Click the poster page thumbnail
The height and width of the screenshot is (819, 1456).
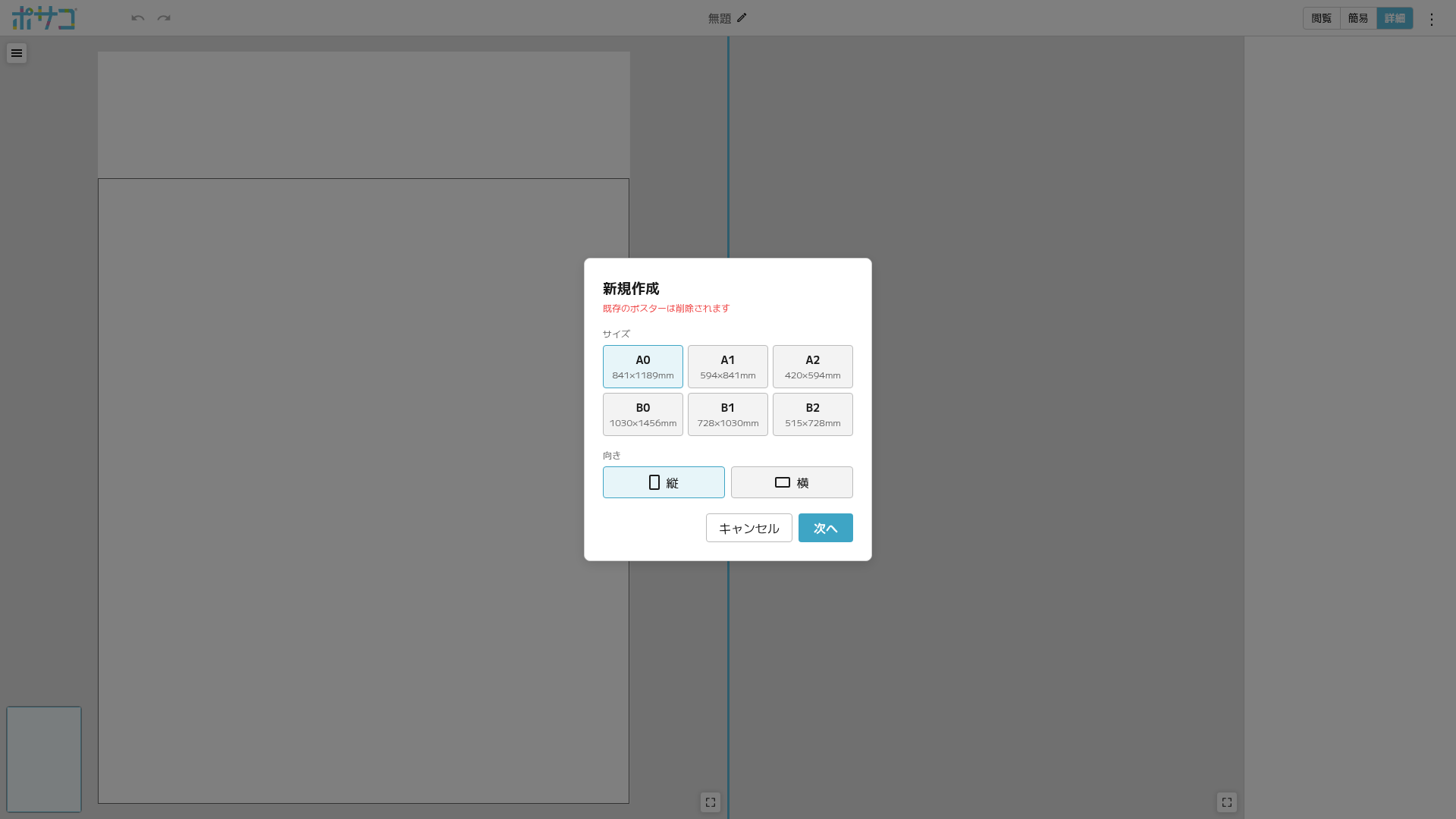[44, 759]
